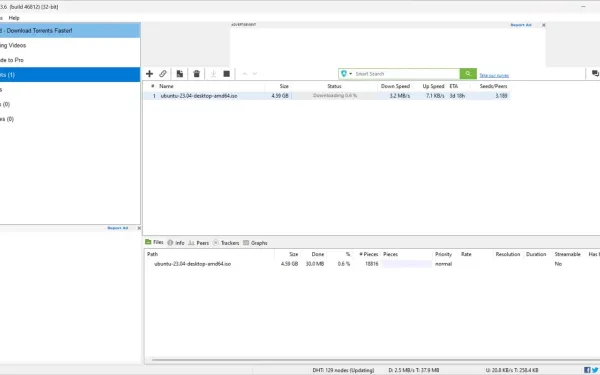Sort torrents by Down Speed column
This screenshot has width=600, height=375.
point(395,86)
